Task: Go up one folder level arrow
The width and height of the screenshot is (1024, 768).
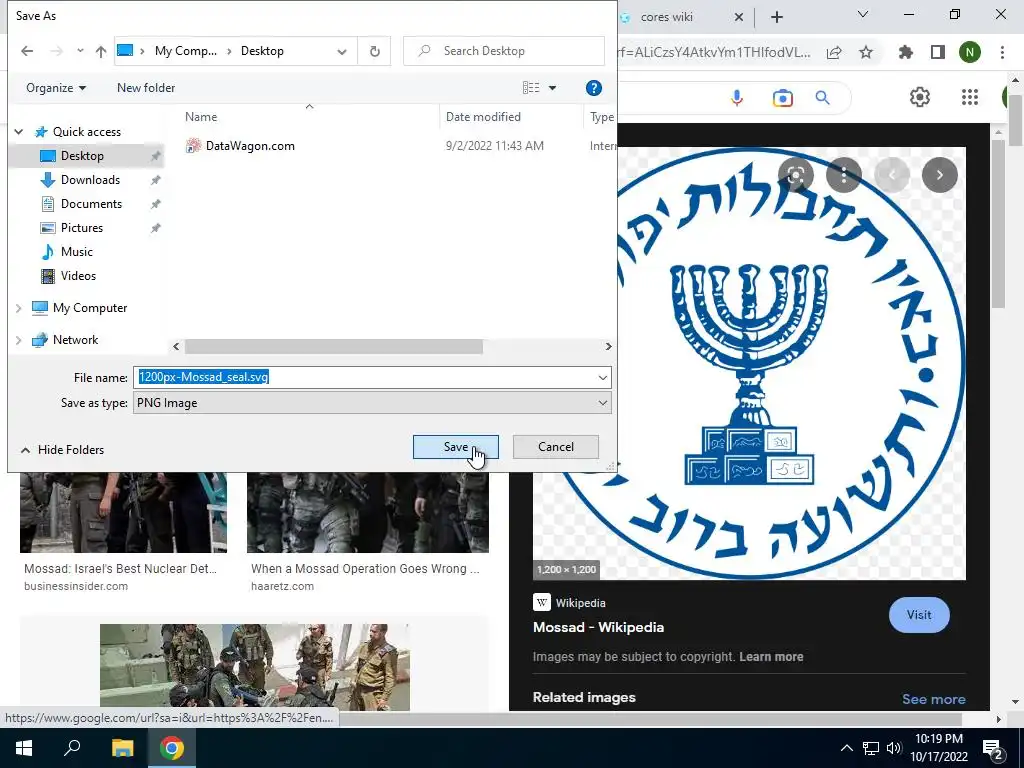Action: click(x=101, y=51)
